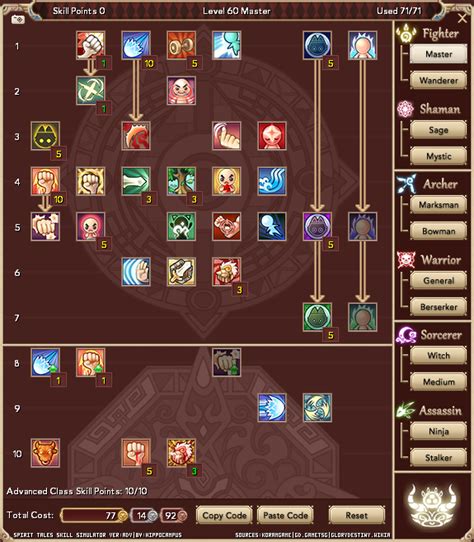Image resolution: width=474 pixels, height=542 pixels.
Task: Select the bleeding fist skill in row 10
Action: [x=136, y=453]
